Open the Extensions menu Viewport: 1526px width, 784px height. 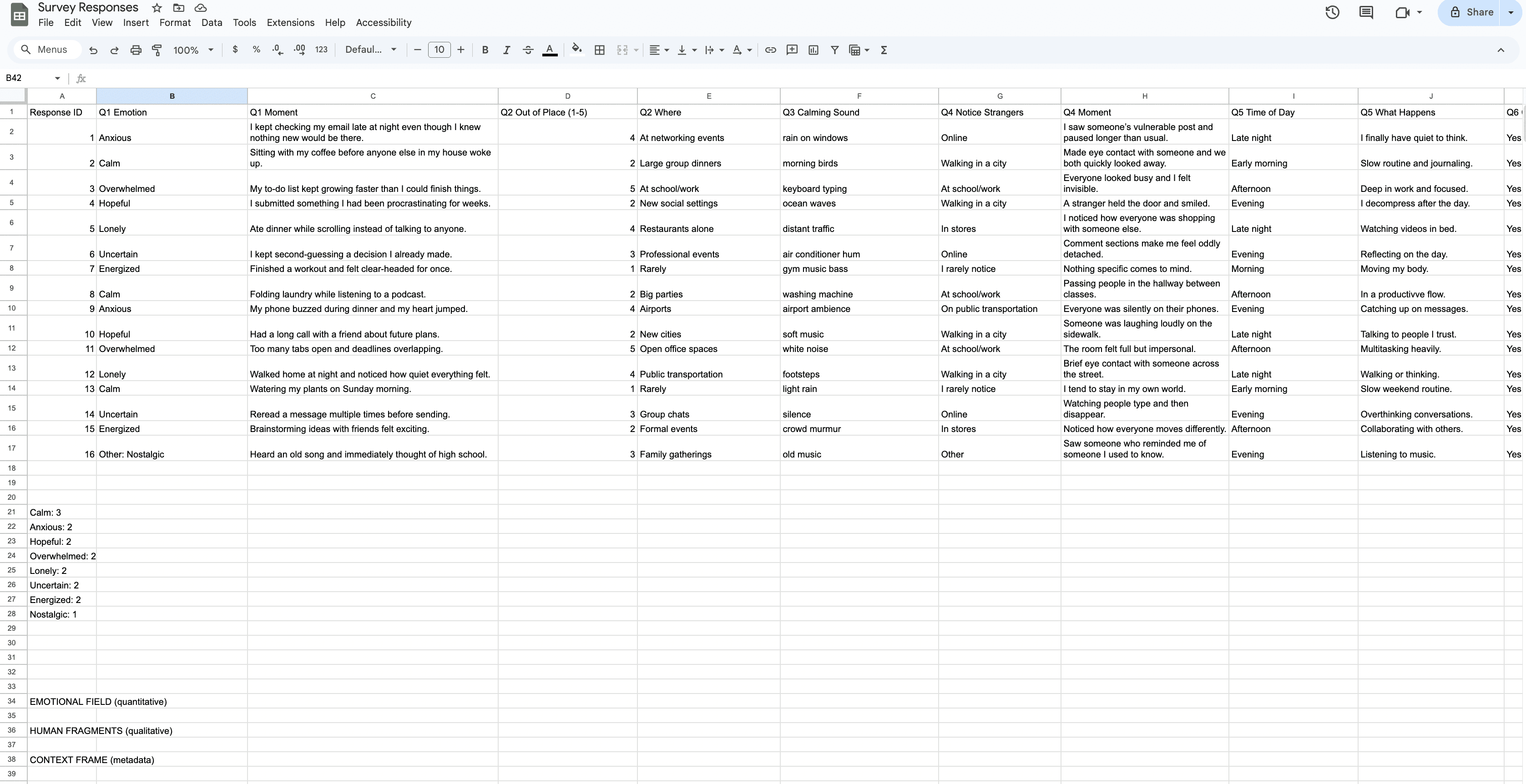pyautogui.click(x=290, y=22)
